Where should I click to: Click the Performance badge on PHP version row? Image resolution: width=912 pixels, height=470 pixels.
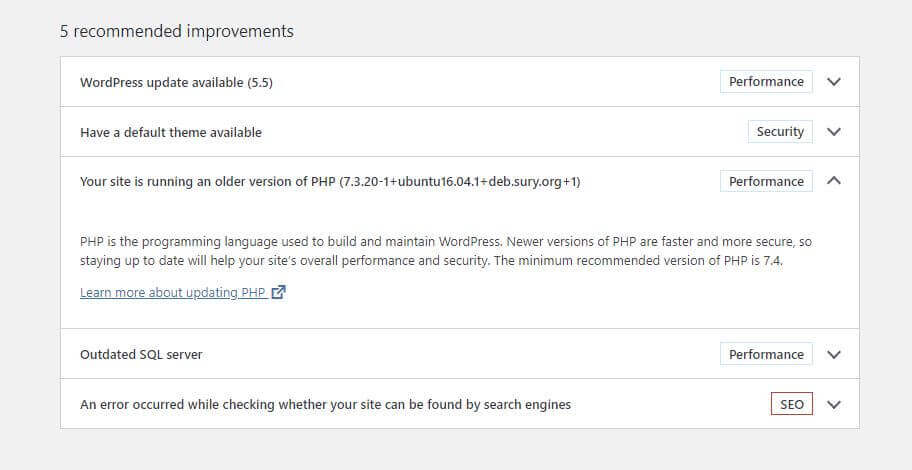pyautogui.click(x=766, y=182)
